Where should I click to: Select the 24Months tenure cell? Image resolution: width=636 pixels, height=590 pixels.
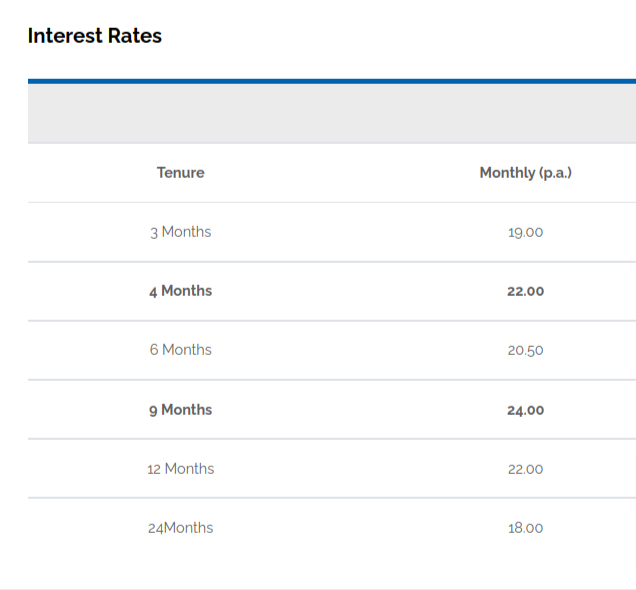(180, 528)
